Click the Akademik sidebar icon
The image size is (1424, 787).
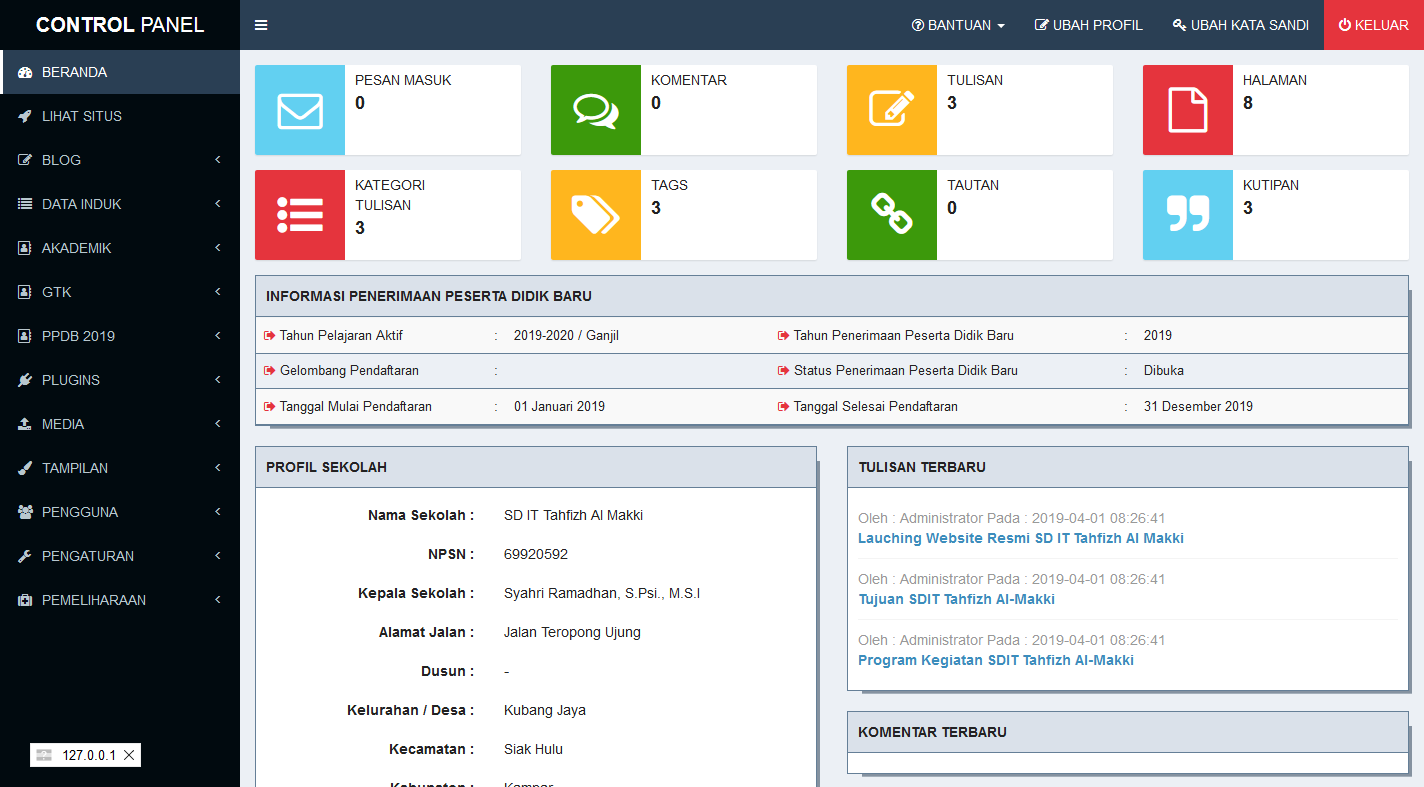click(x=25, y=248)
